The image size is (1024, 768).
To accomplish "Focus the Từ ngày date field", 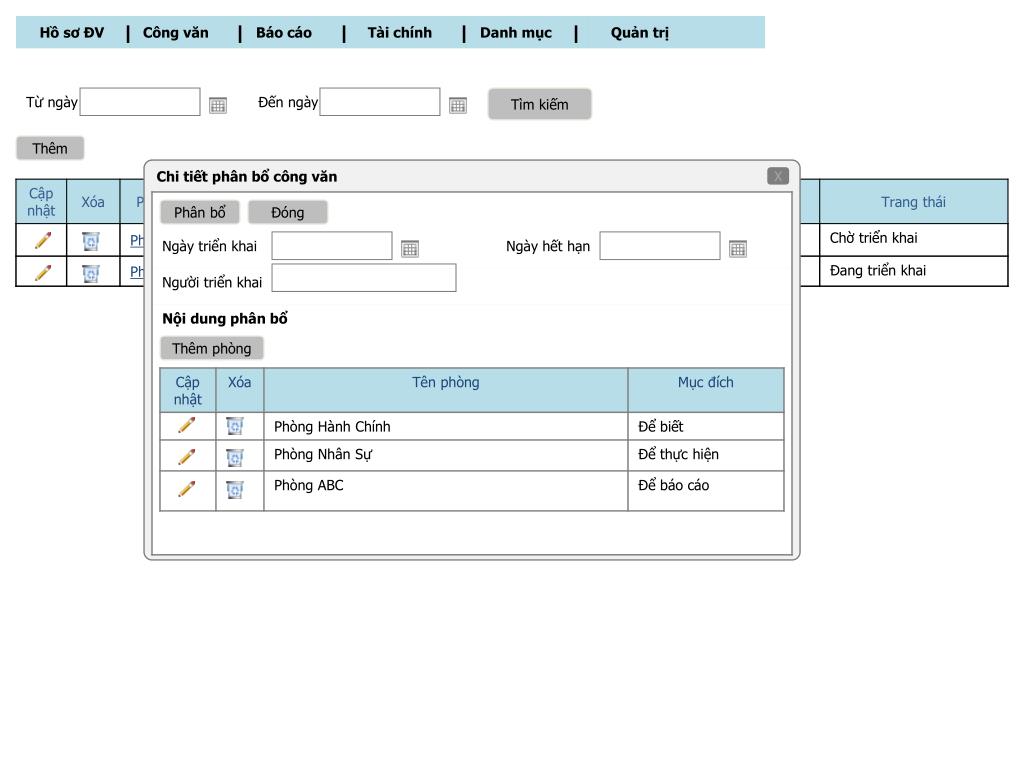I will (x=140, y=102).
